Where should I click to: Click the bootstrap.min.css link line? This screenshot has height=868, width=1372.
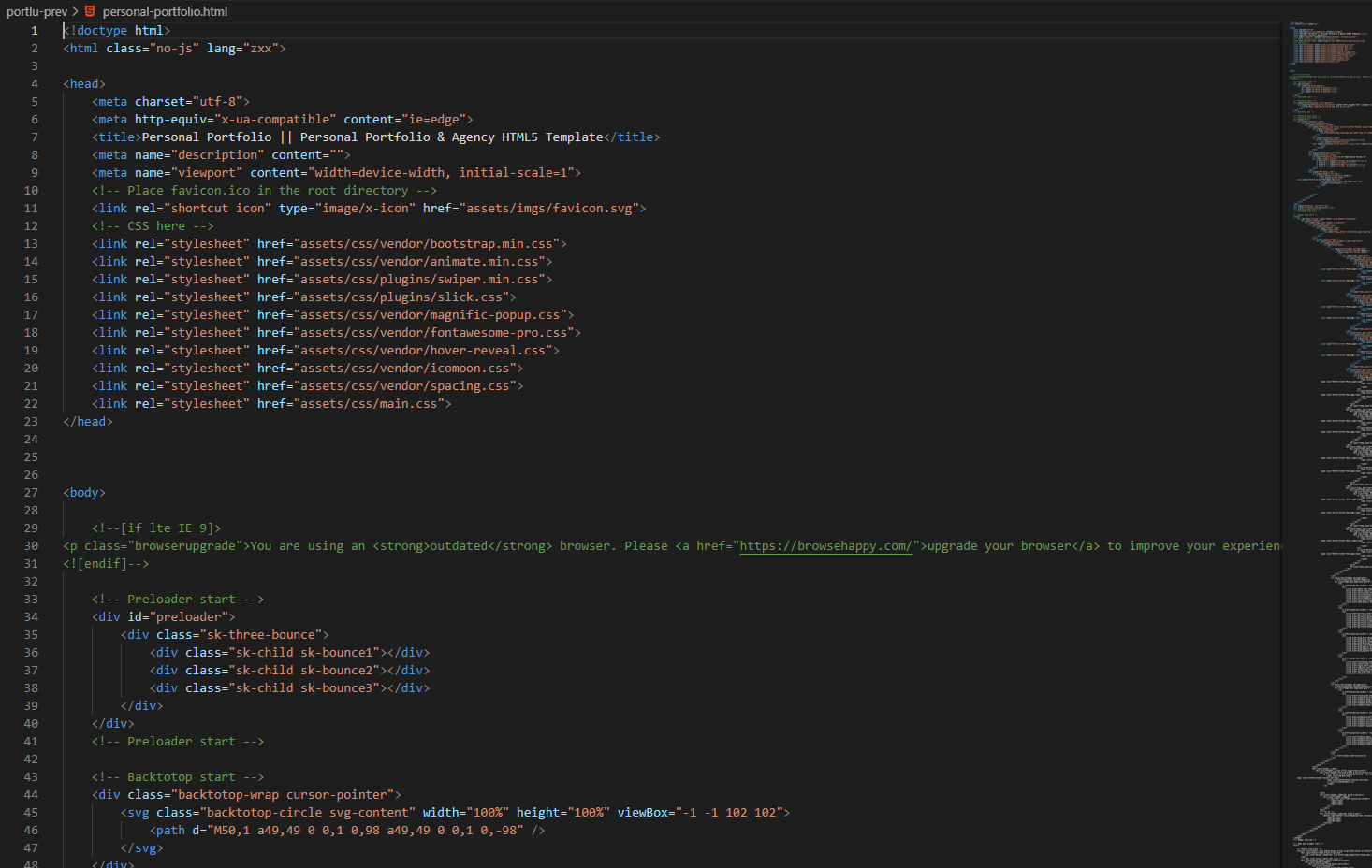coord(329,244)
